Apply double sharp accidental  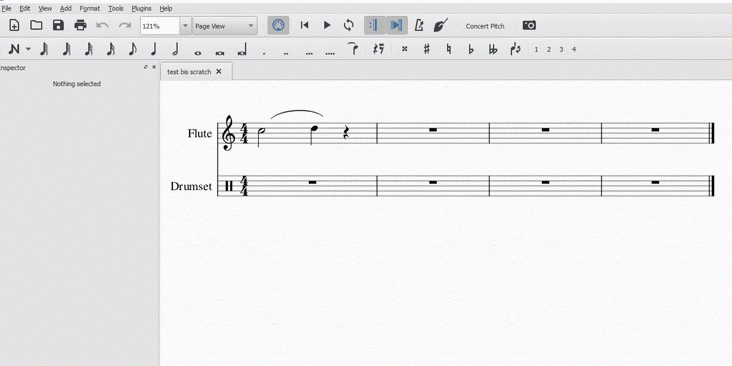404,49
